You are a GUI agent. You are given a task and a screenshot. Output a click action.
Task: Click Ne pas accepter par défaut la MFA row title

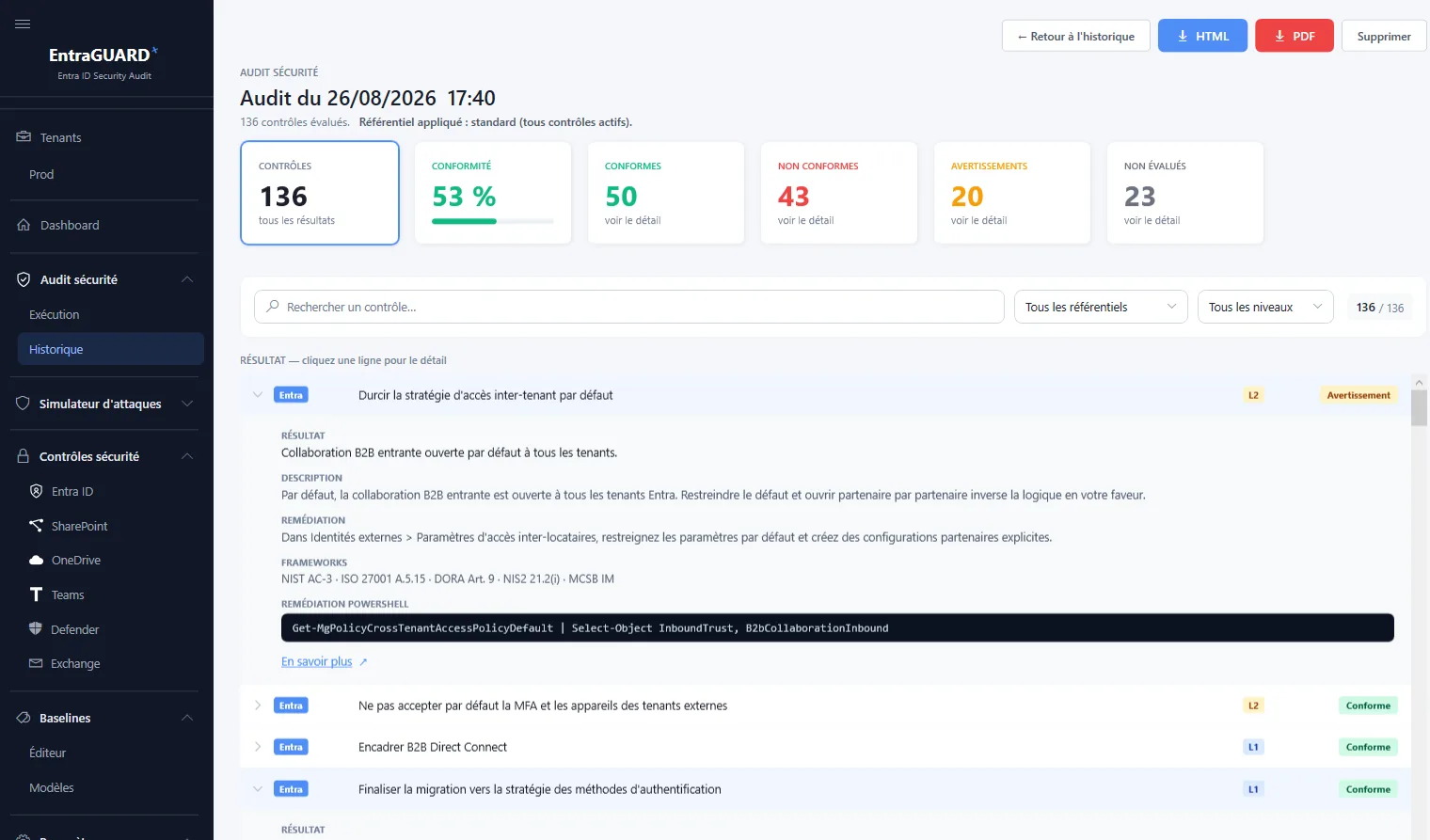[x=543, y=705]
